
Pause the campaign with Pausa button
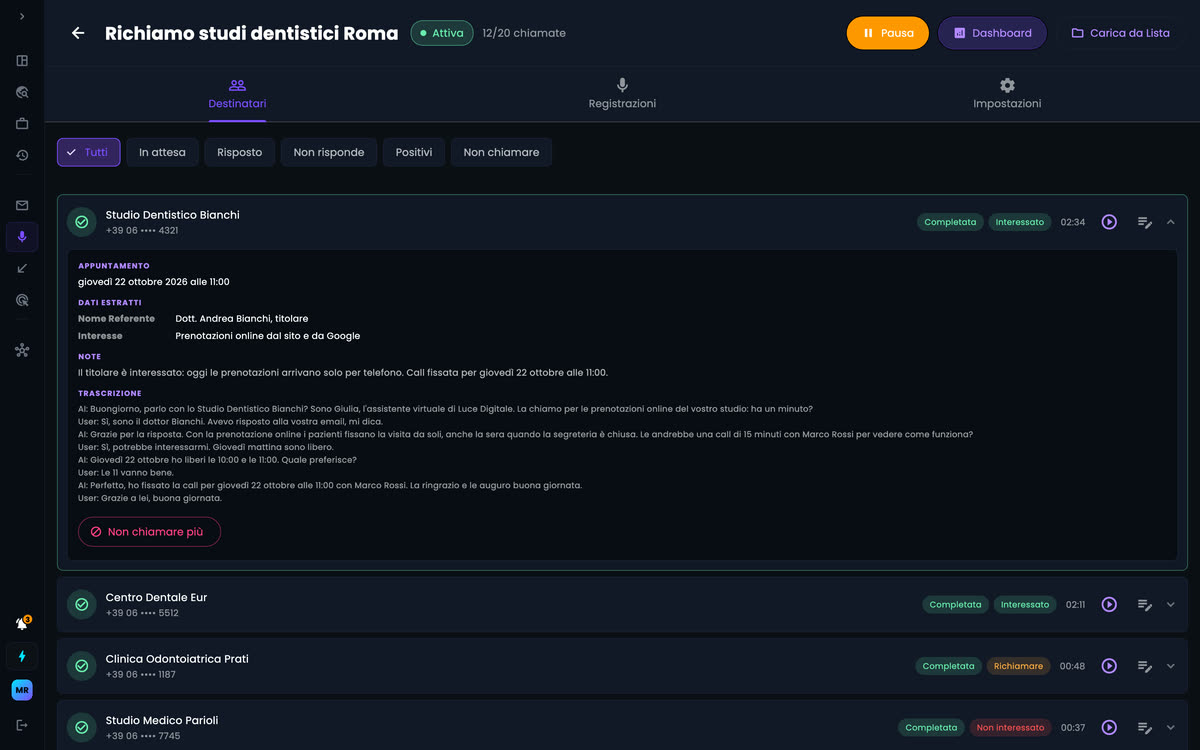point(888,33)
